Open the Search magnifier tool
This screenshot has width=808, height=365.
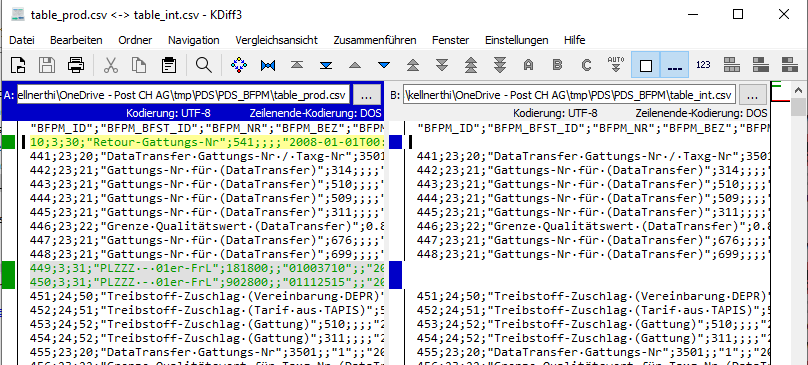pyautogui.click(x=204, y=65)
